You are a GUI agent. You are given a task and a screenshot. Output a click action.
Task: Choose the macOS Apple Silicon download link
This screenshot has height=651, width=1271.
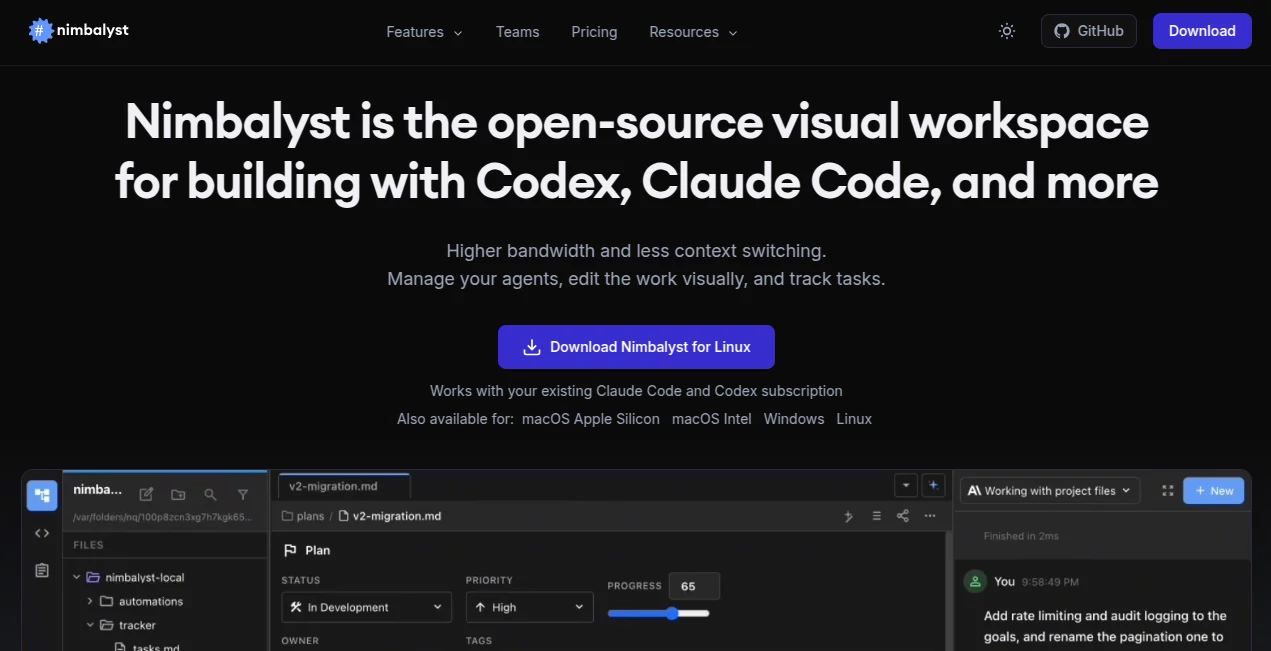[x=591, y=419]
